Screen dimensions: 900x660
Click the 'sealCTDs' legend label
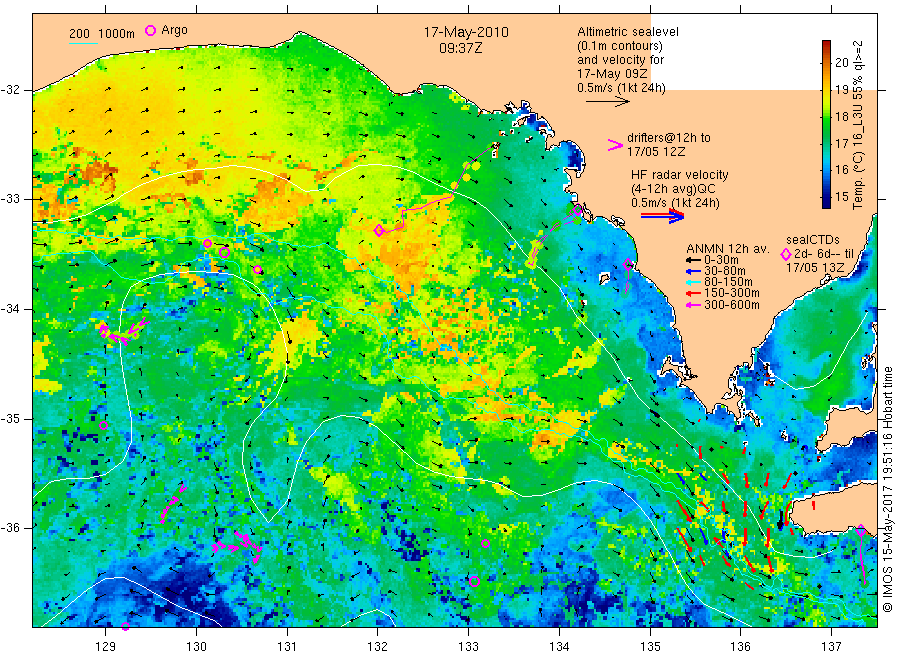tap(813, 240)
